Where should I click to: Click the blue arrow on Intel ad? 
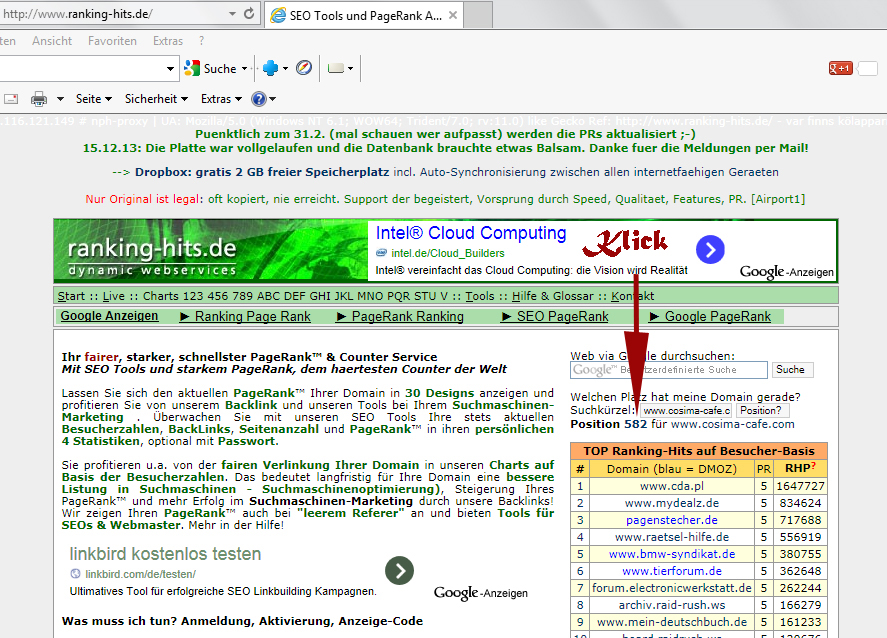coord(710,250)
